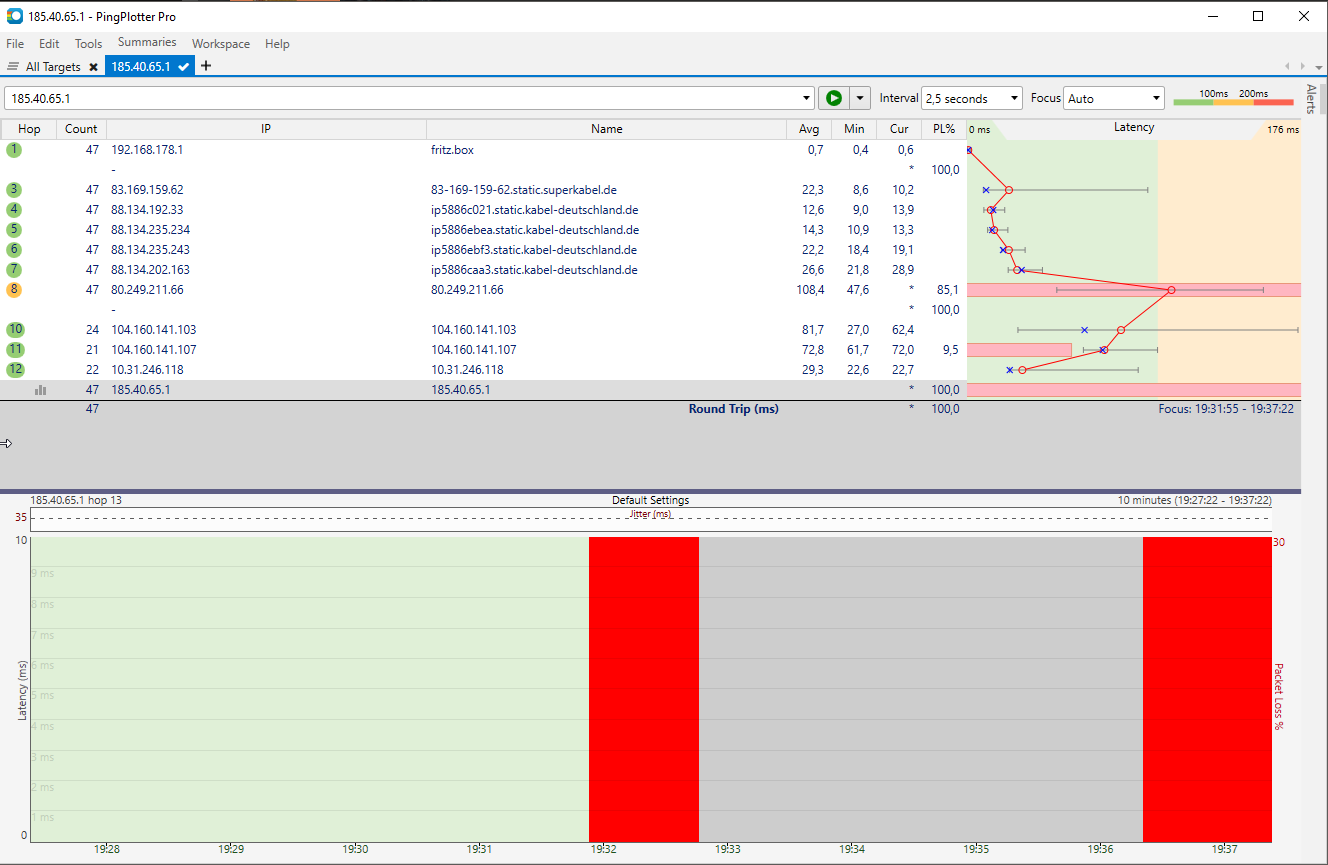Image resolution: width=1328 pixels, height=865 pixels.
Task: Expand the target address history dropdown arrow
Action: point(807,98)
